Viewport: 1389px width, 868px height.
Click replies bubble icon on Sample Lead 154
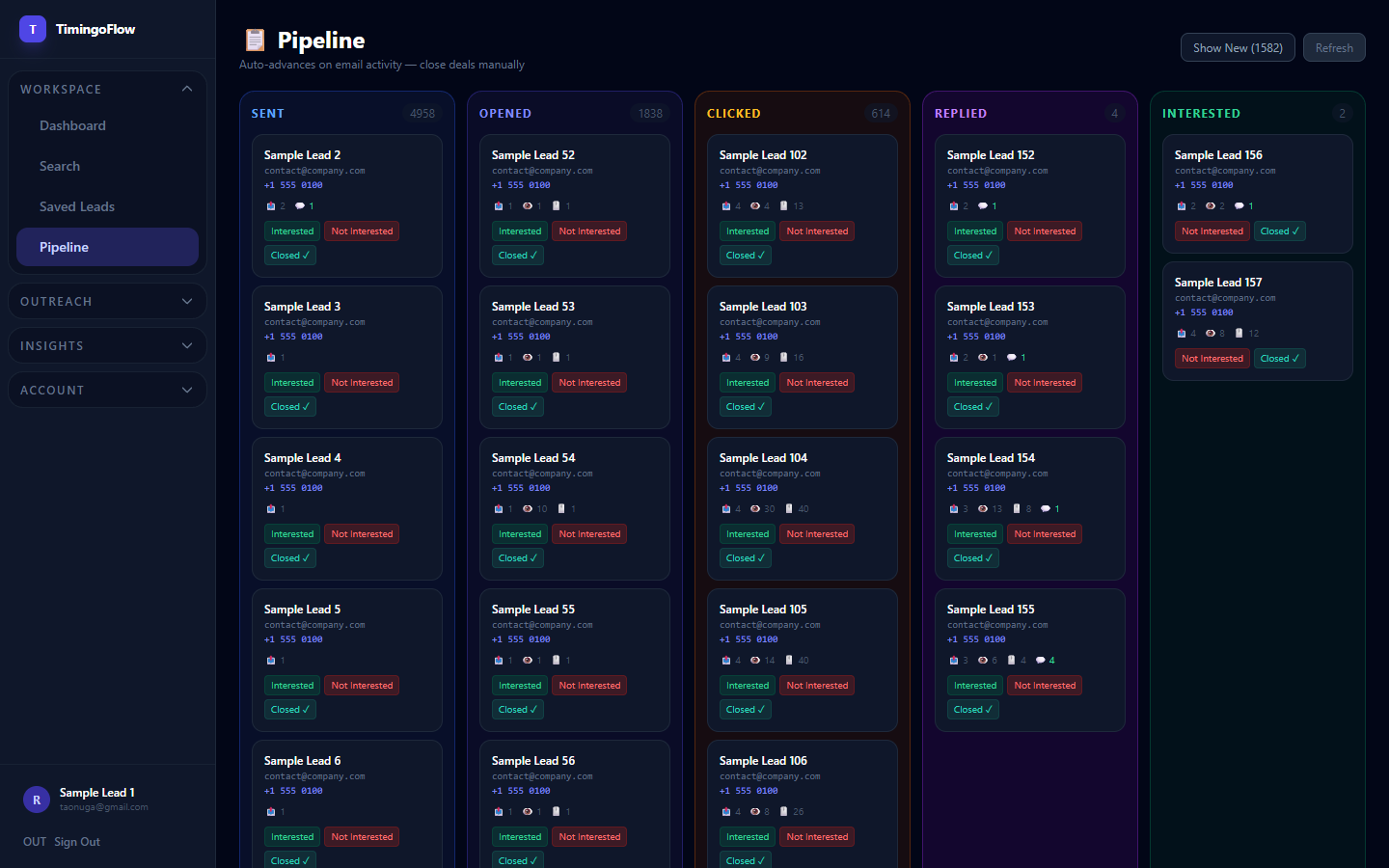(1045, 509)
